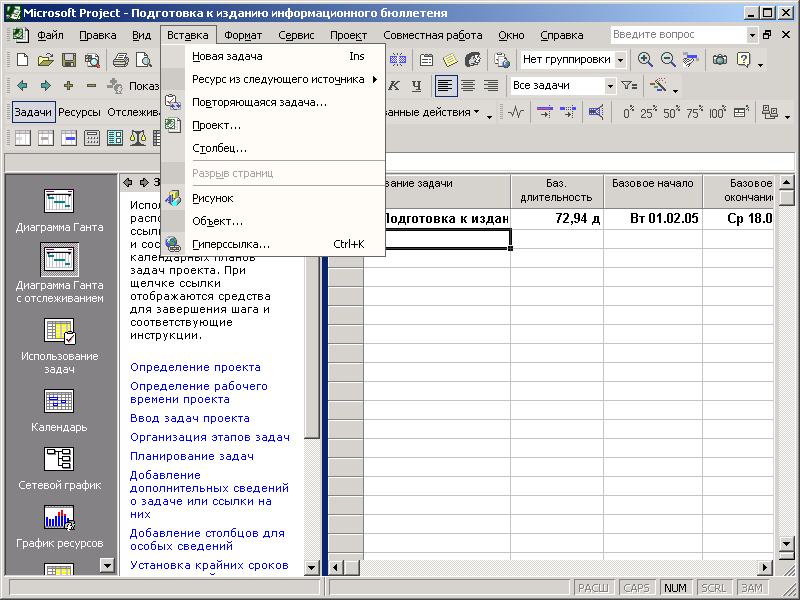This screenshot has height=600, width=800.
Task: Click the Zoom Out magnifier
Action: [x=668, y=60]
